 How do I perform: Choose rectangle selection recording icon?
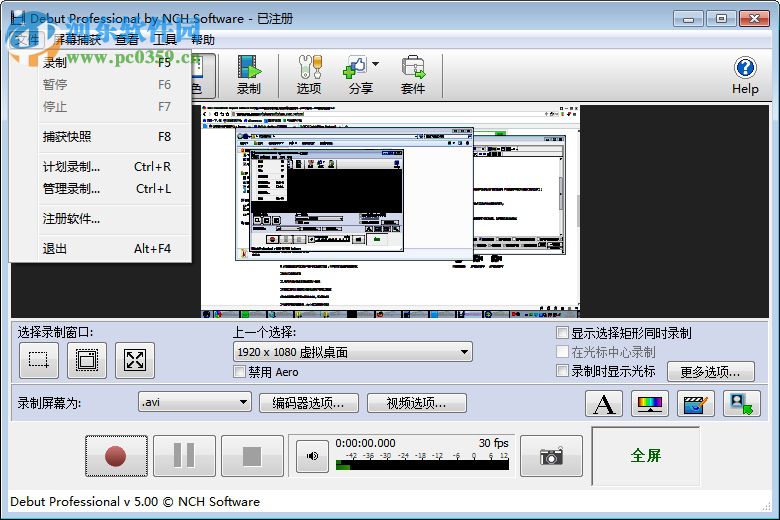click(39, 360)
